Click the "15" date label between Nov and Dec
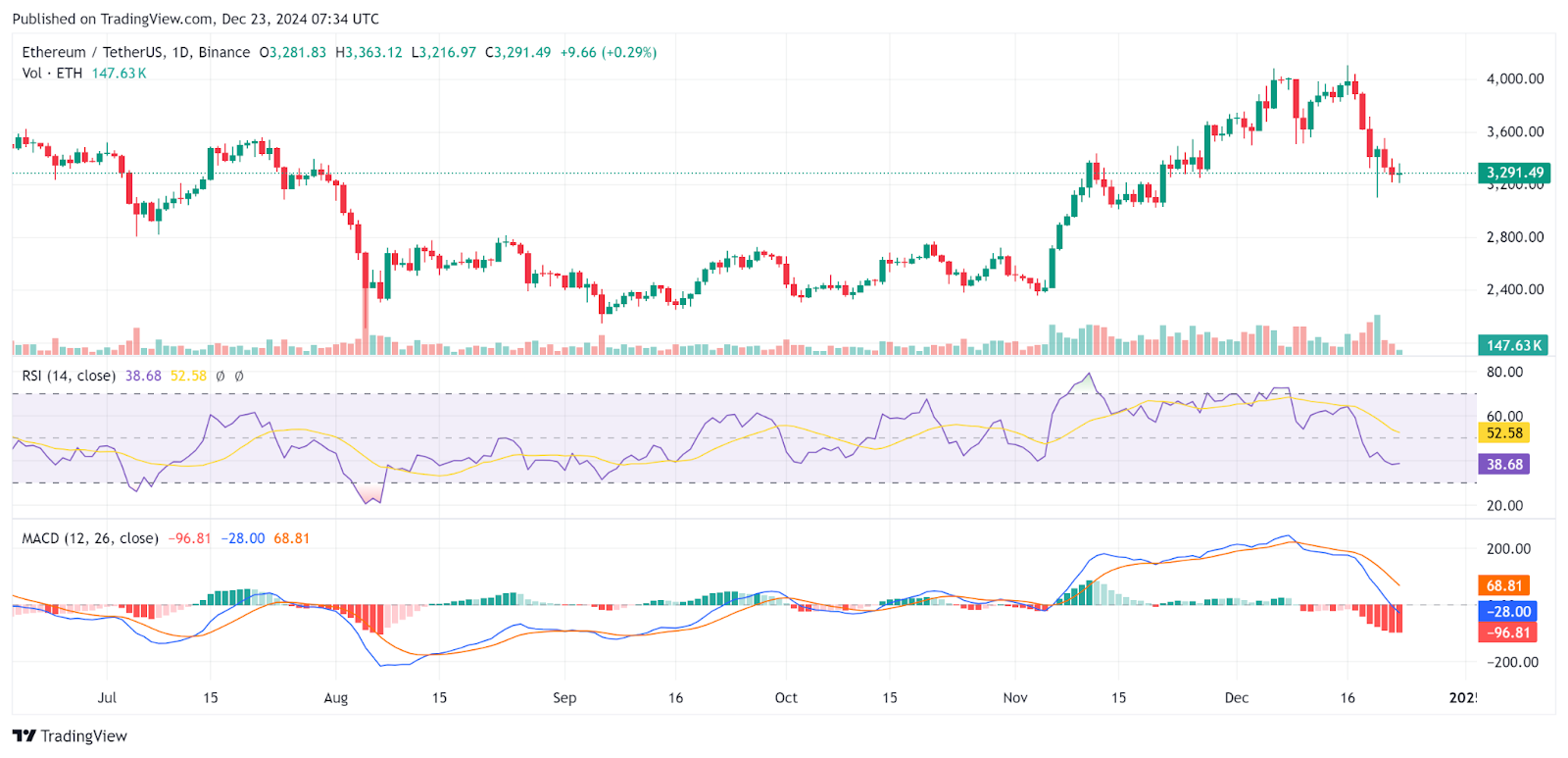Screen dimensions: 1568x758 1118,697
